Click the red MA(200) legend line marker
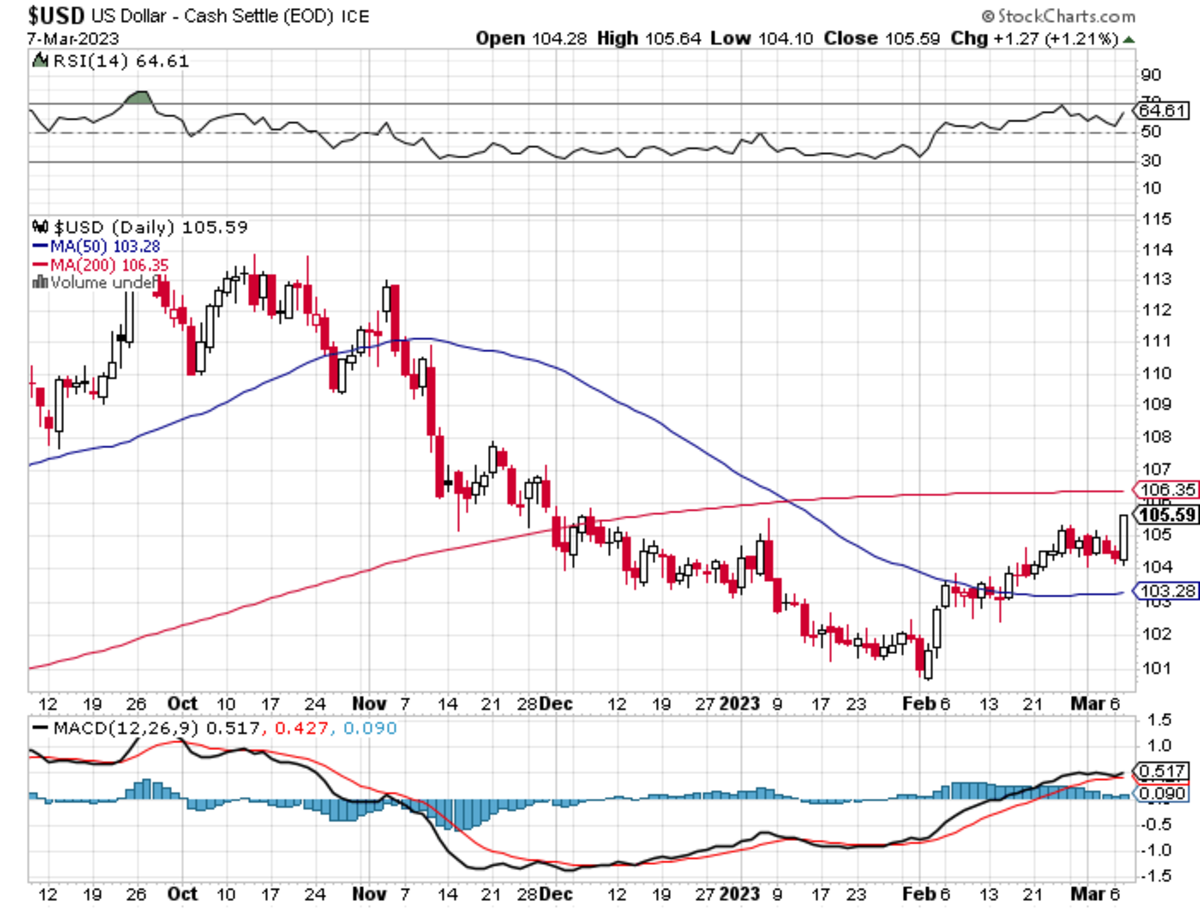1200x909 pixels. click(40, 264)
